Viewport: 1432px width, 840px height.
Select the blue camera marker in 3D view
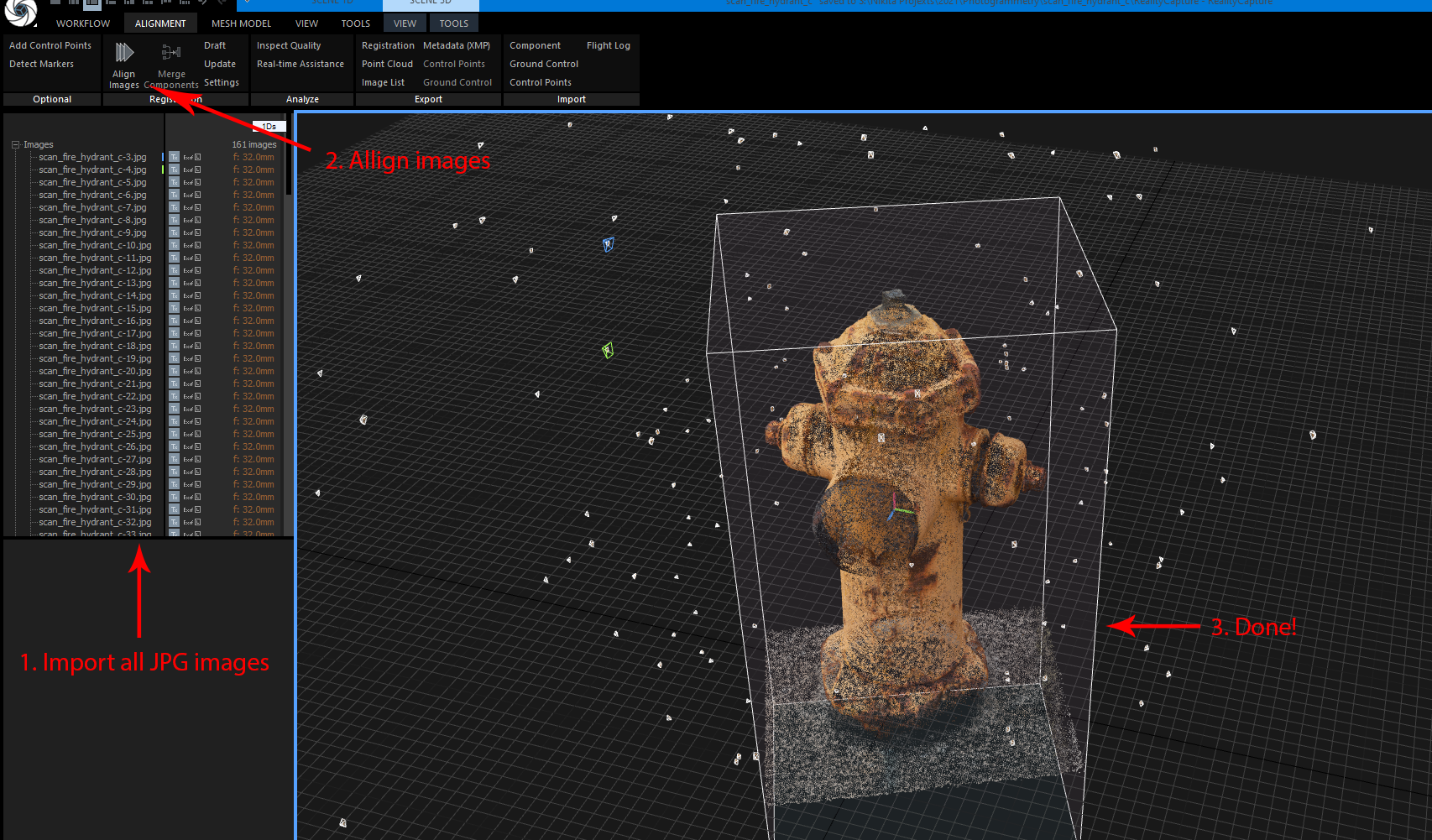608,244
